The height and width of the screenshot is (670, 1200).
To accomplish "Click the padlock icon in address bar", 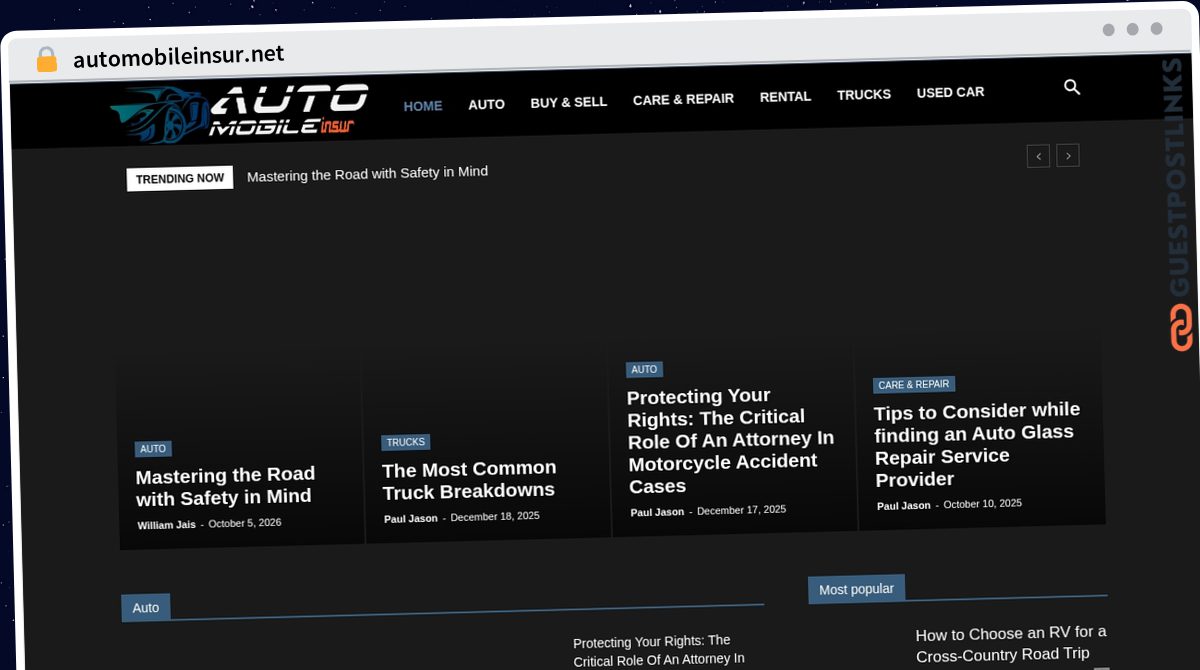I will pyautogui.click(x=46, y=60).
